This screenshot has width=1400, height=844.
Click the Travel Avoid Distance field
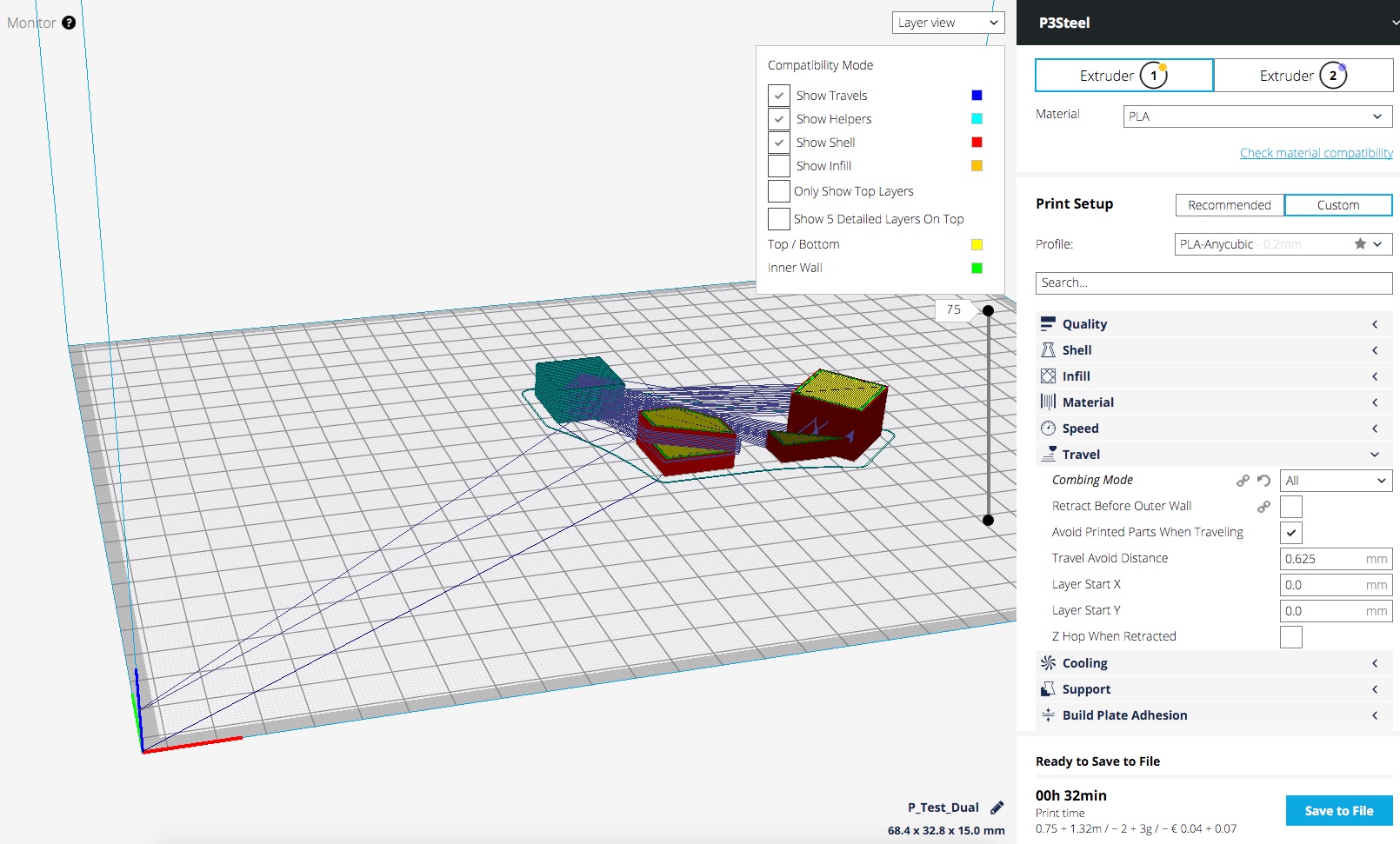coord(1337,559)
